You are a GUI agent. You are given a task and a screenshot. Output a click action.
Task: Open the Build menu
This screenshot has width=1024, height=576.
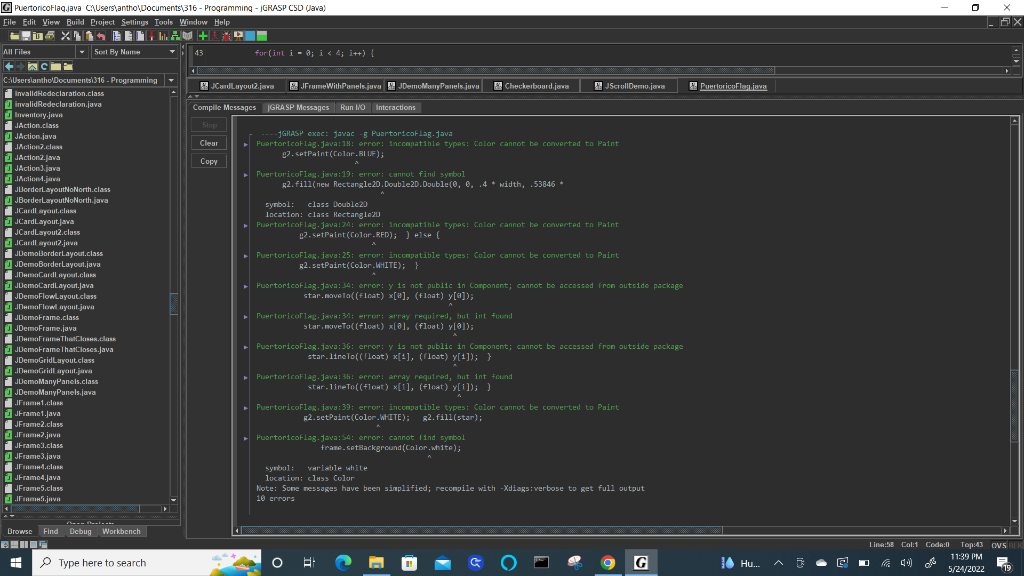[77, 21]
